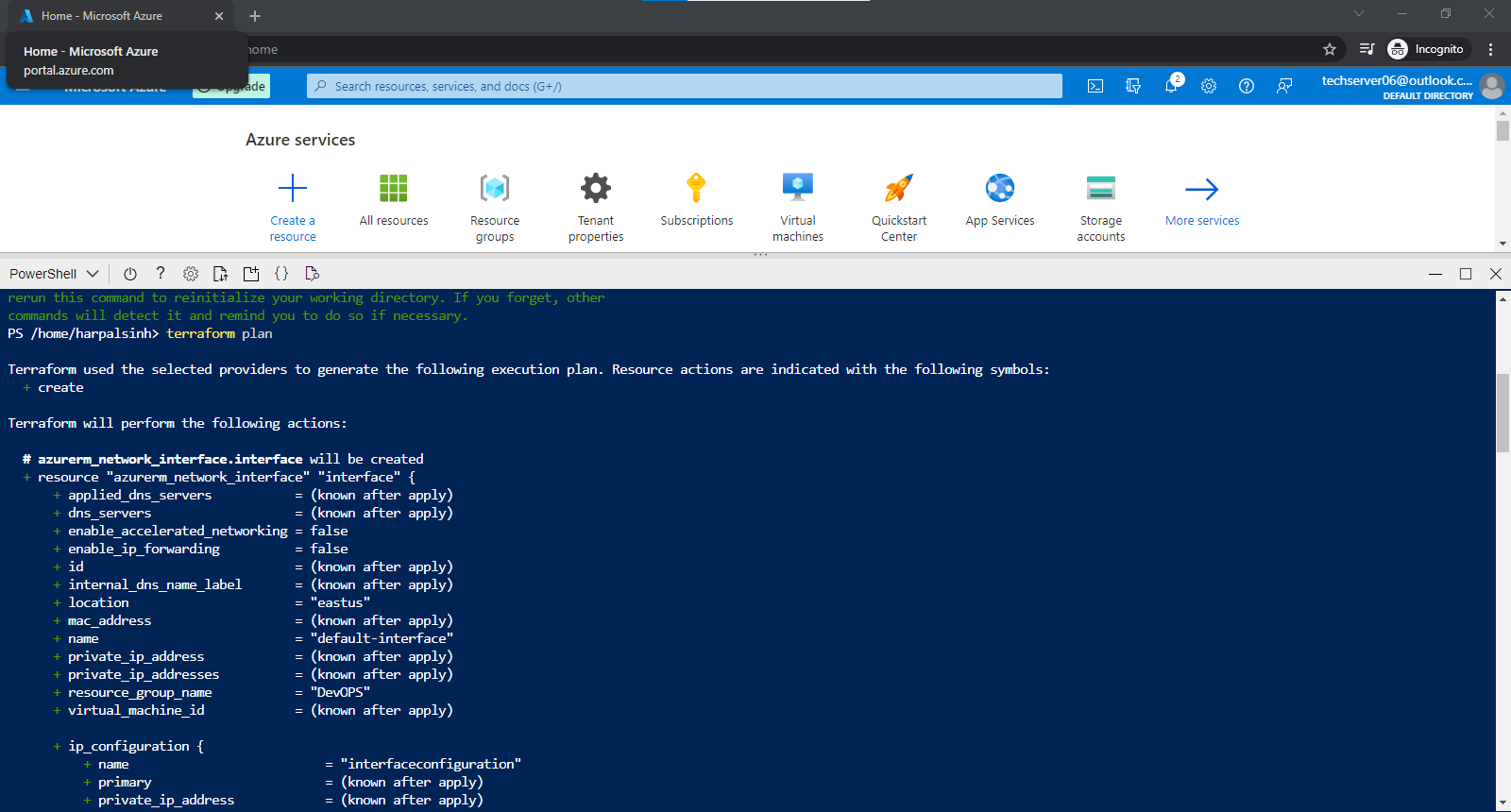The height and width of the screenshot is (812, 1511).
Task: Bookmark this page star icon
Action: point(1330,49)
